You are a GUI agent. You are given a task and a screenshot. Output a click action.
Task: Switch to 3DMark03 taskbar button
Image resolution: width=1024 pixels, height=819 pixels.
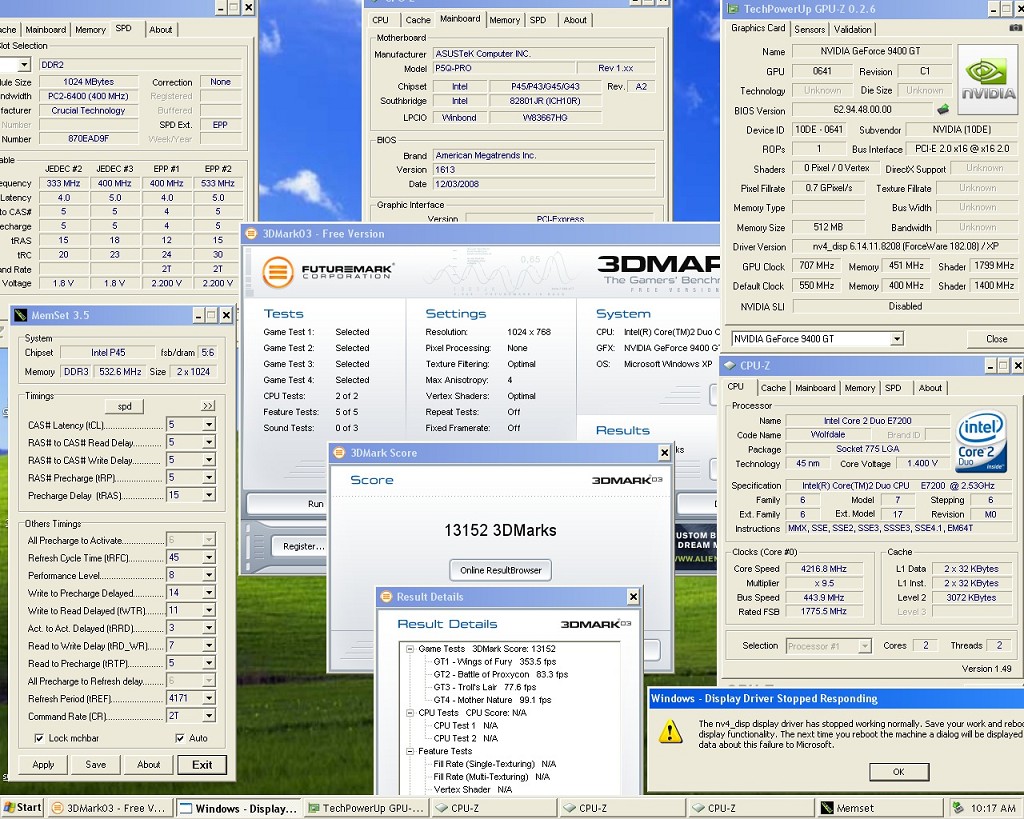[110, 808]
